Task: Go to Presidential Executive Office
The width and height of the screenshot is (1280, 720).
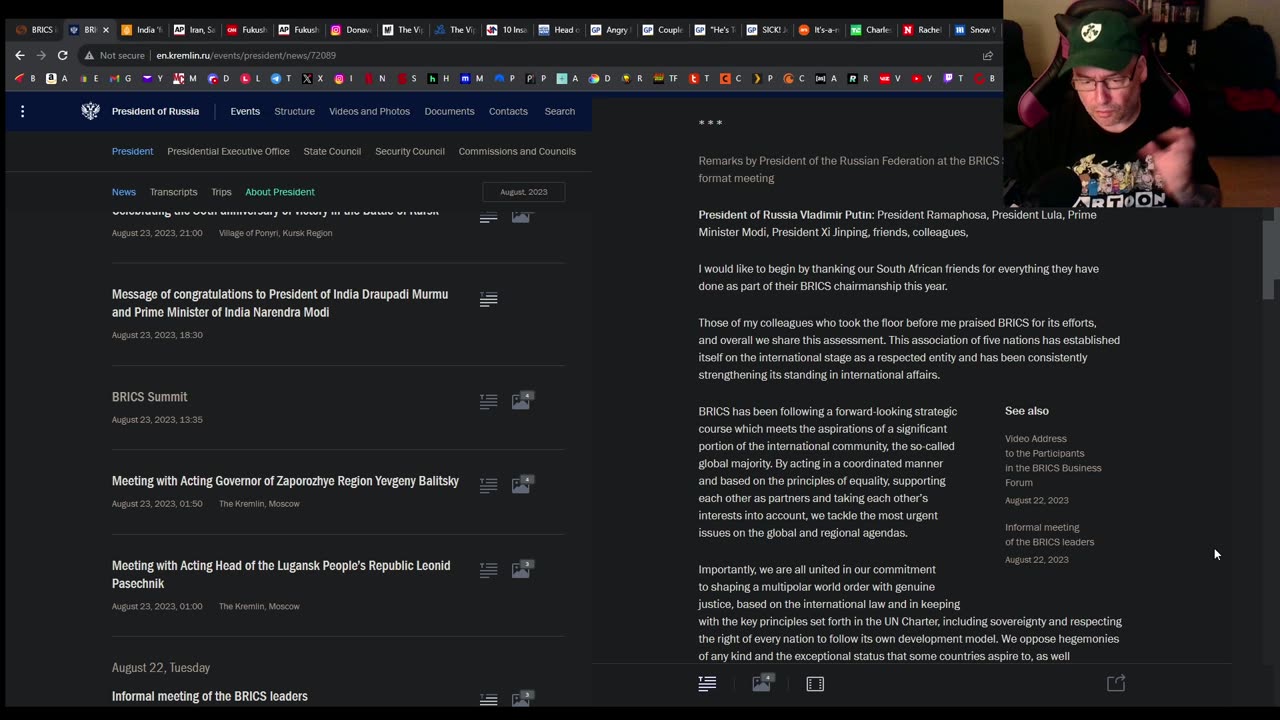Action: click(x=228, y=151)
